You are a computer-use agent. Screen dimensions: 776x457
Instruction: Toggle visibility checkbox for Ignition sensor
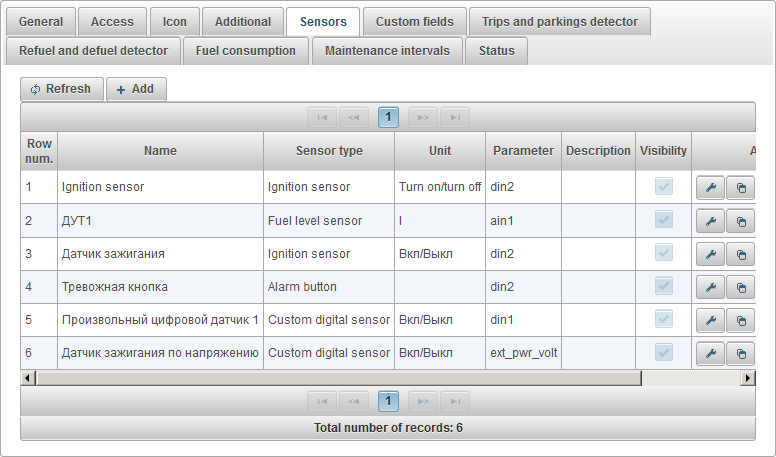click(x=664, y=187)
